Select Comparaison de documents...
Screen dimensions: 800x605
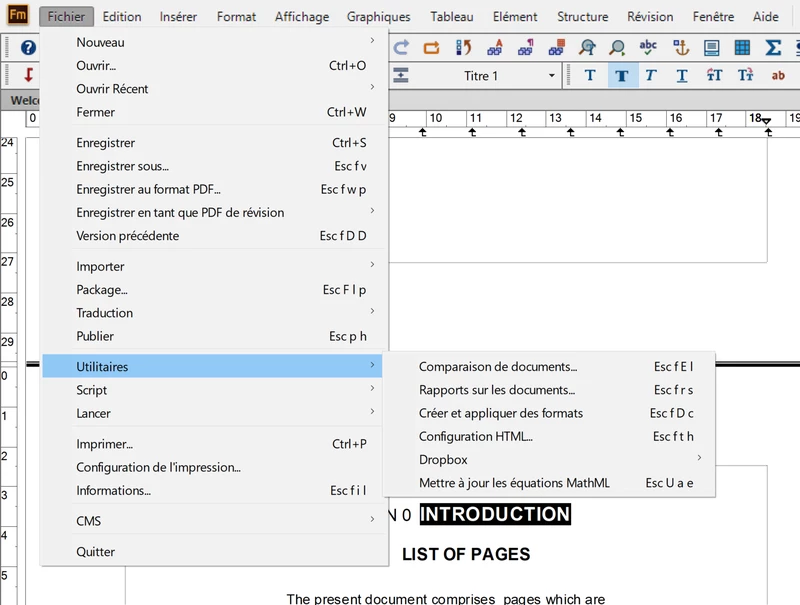pos(549,367)
